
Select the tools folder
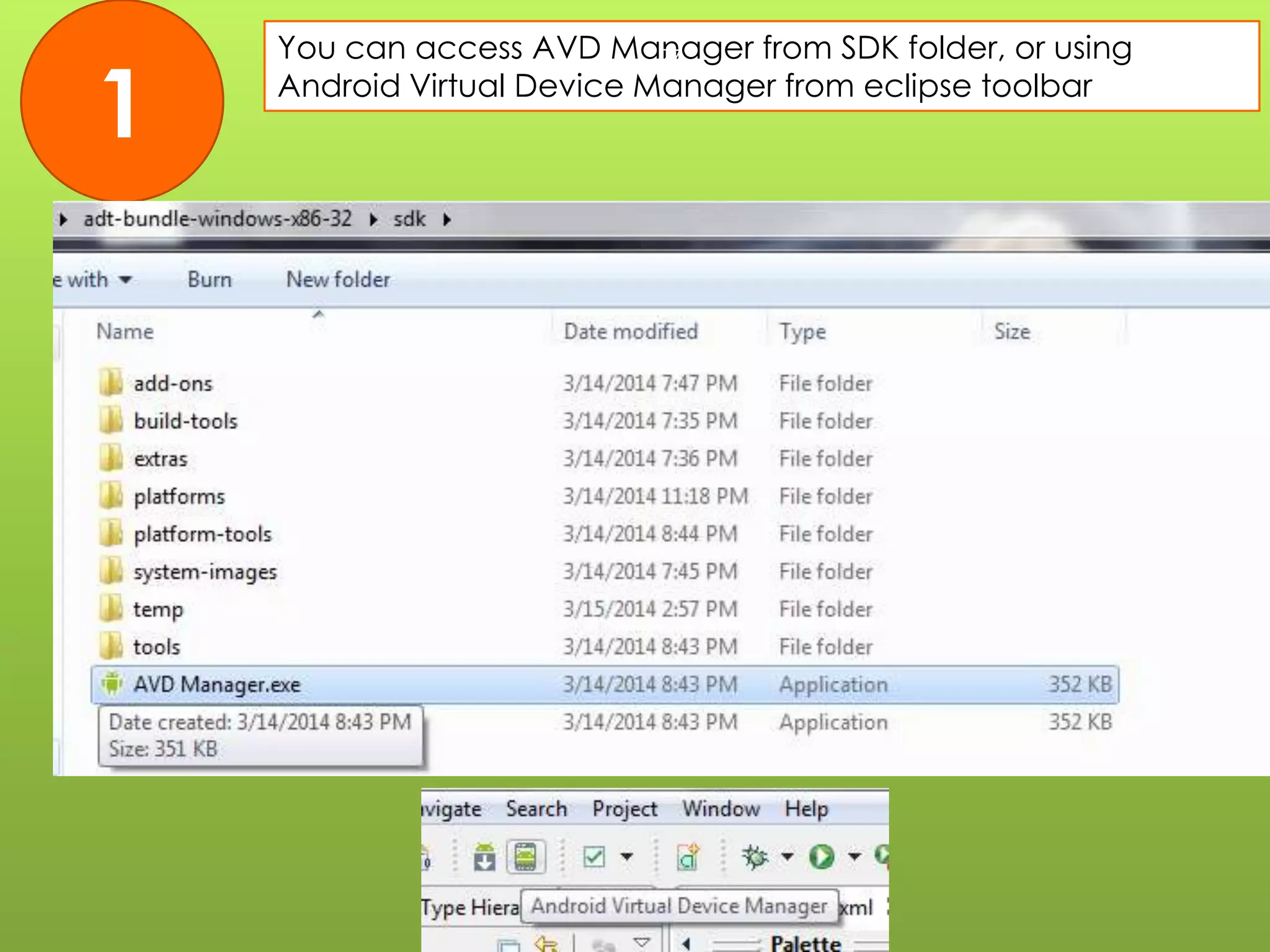coord(156,647)
